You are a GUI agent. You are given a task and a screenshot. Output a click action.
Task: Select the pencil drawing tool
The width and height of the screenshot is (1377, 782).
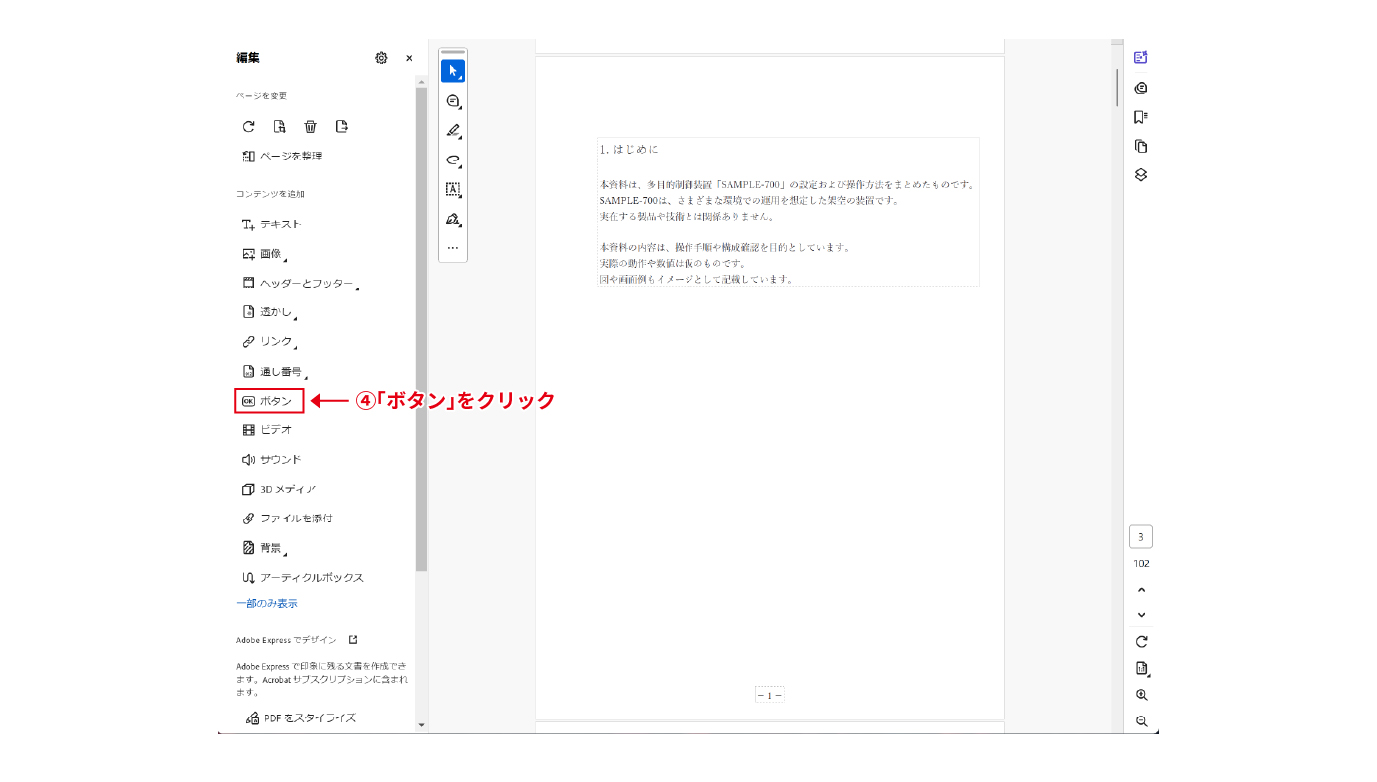452,130
